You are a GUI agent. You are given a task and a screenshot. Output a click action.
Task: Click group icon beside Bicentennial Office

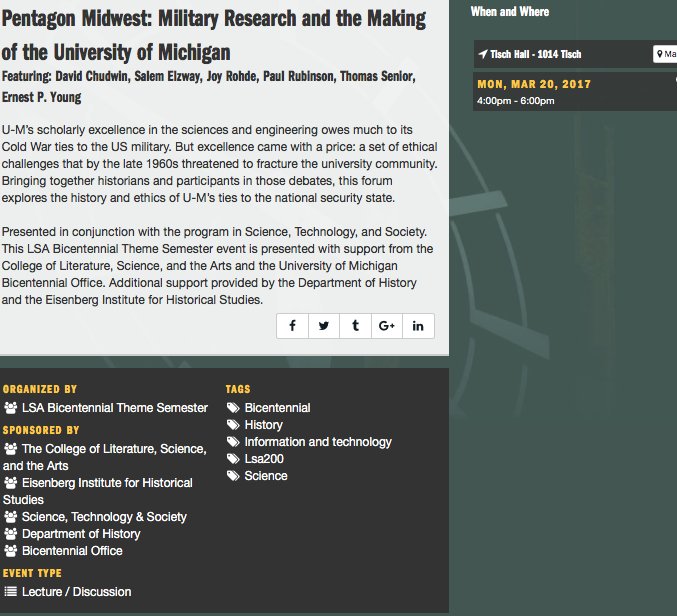tap(11, 551)
